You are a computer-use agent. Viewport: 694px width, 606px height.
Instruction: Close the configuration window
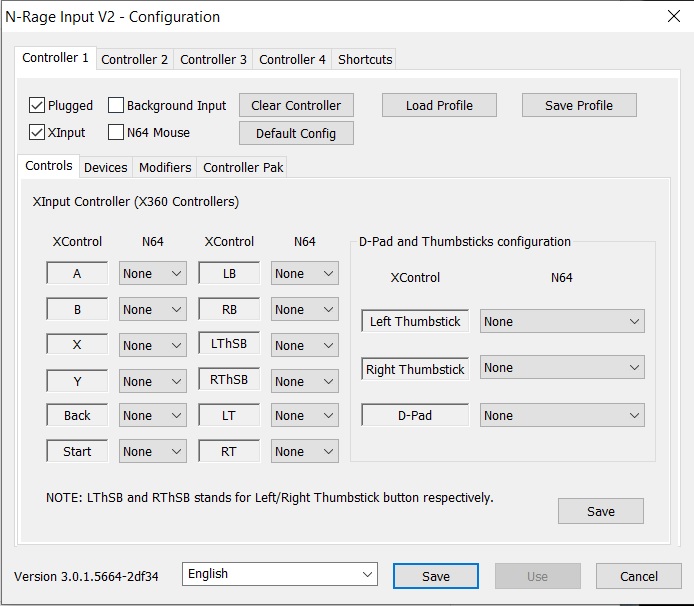coord(673,16)
